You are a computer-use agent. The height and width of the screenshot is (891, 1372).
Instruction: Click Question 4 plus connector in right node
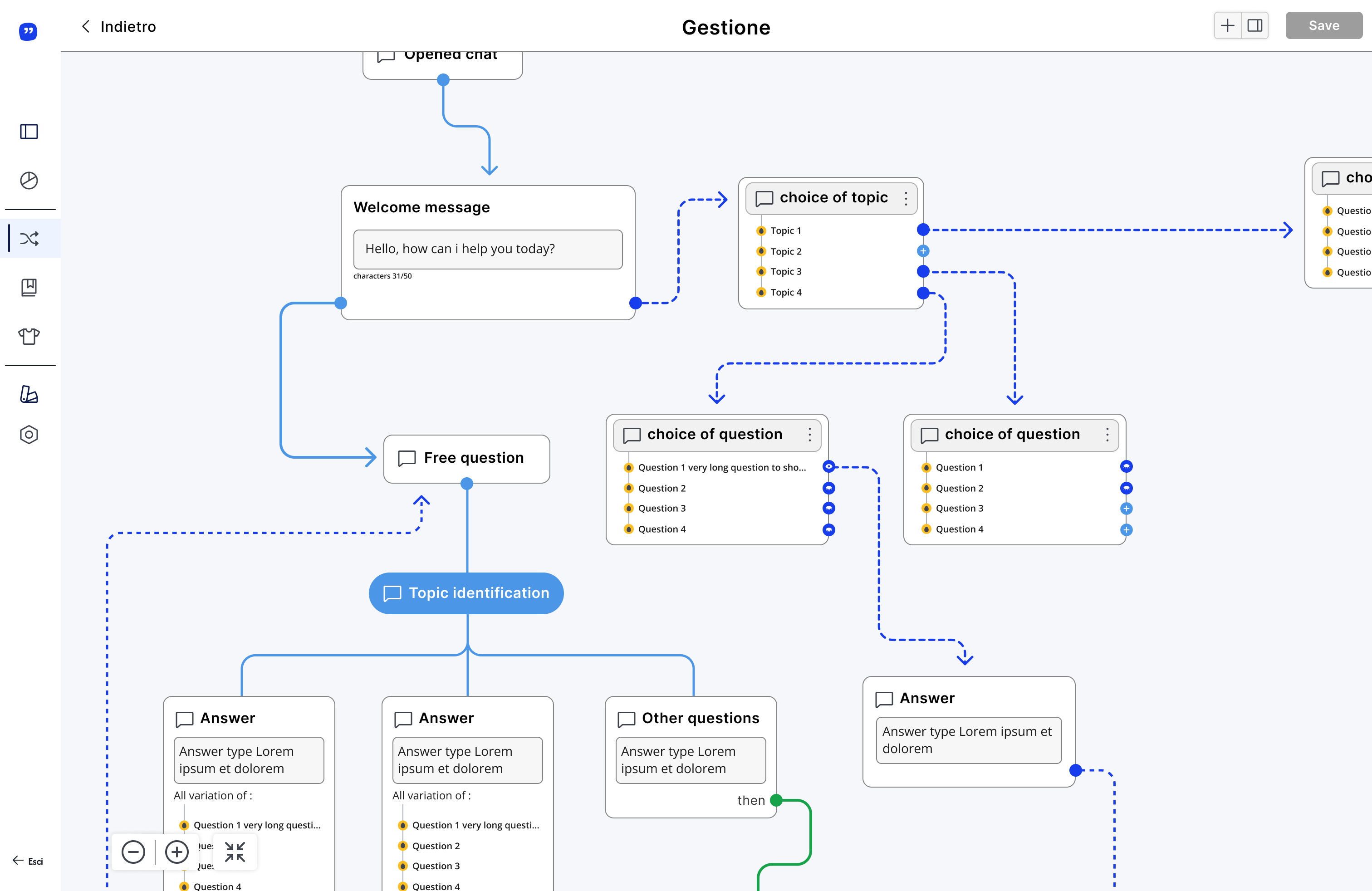(1127, 529)
